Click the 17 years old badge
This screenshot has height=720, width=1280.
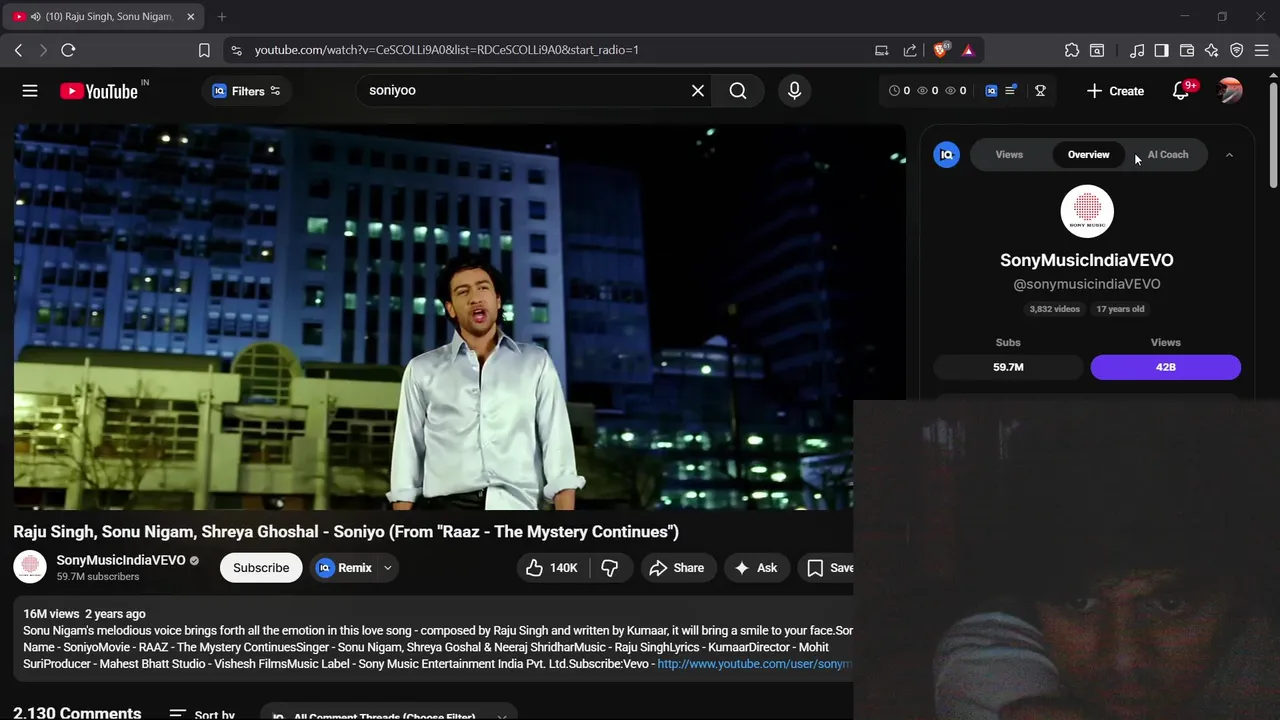(1120, 309)
